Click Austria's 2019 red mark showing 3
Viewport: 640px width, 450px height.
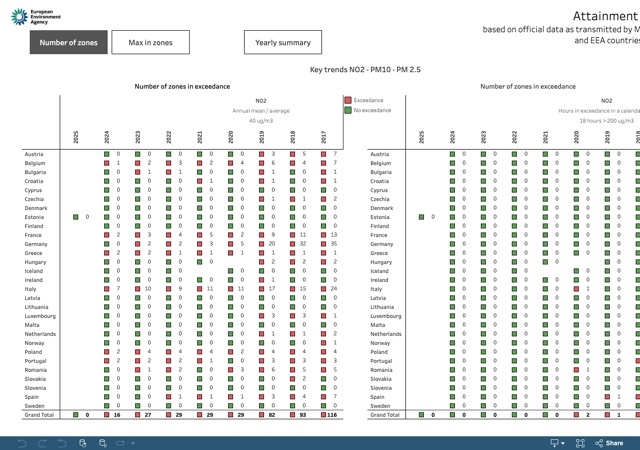[262, 154]
